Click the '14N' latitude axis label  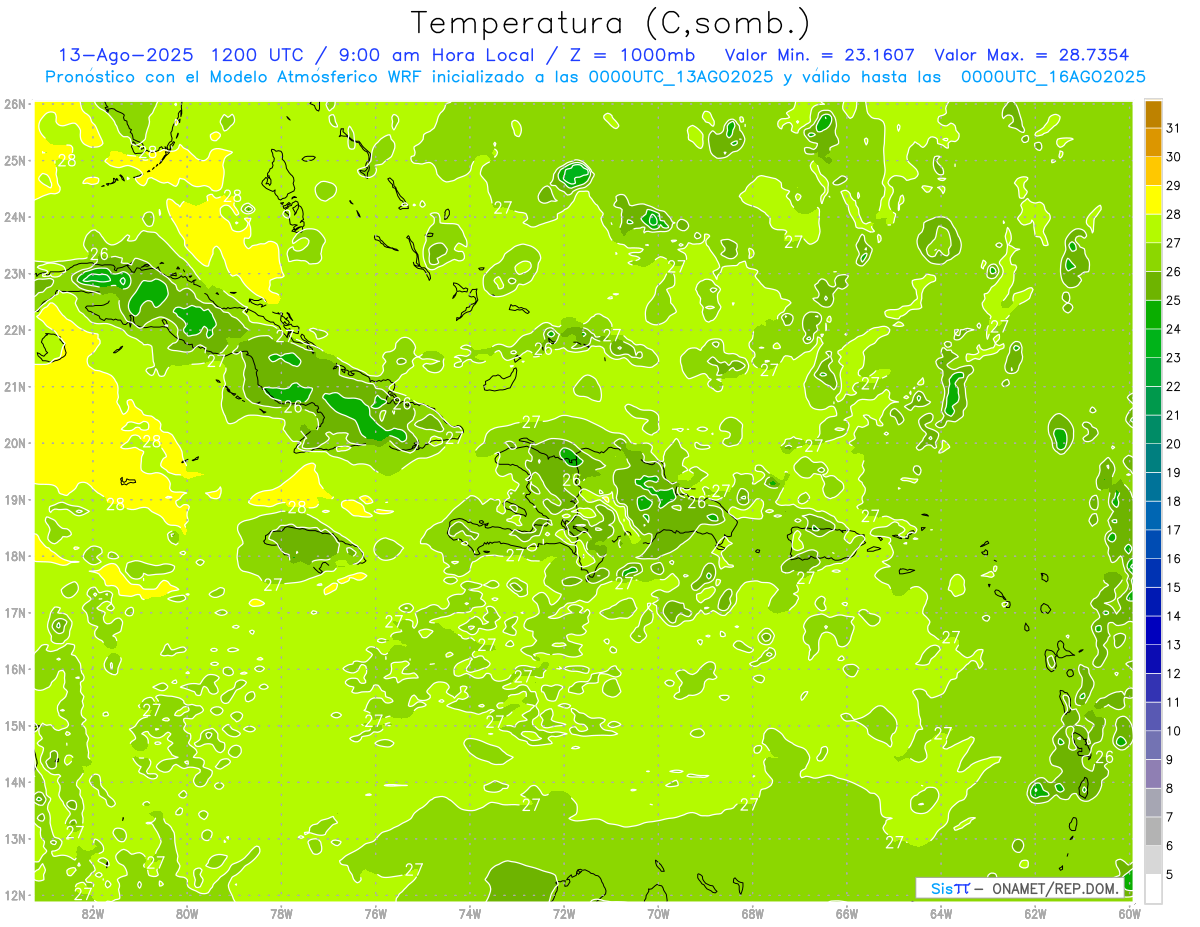15,782
